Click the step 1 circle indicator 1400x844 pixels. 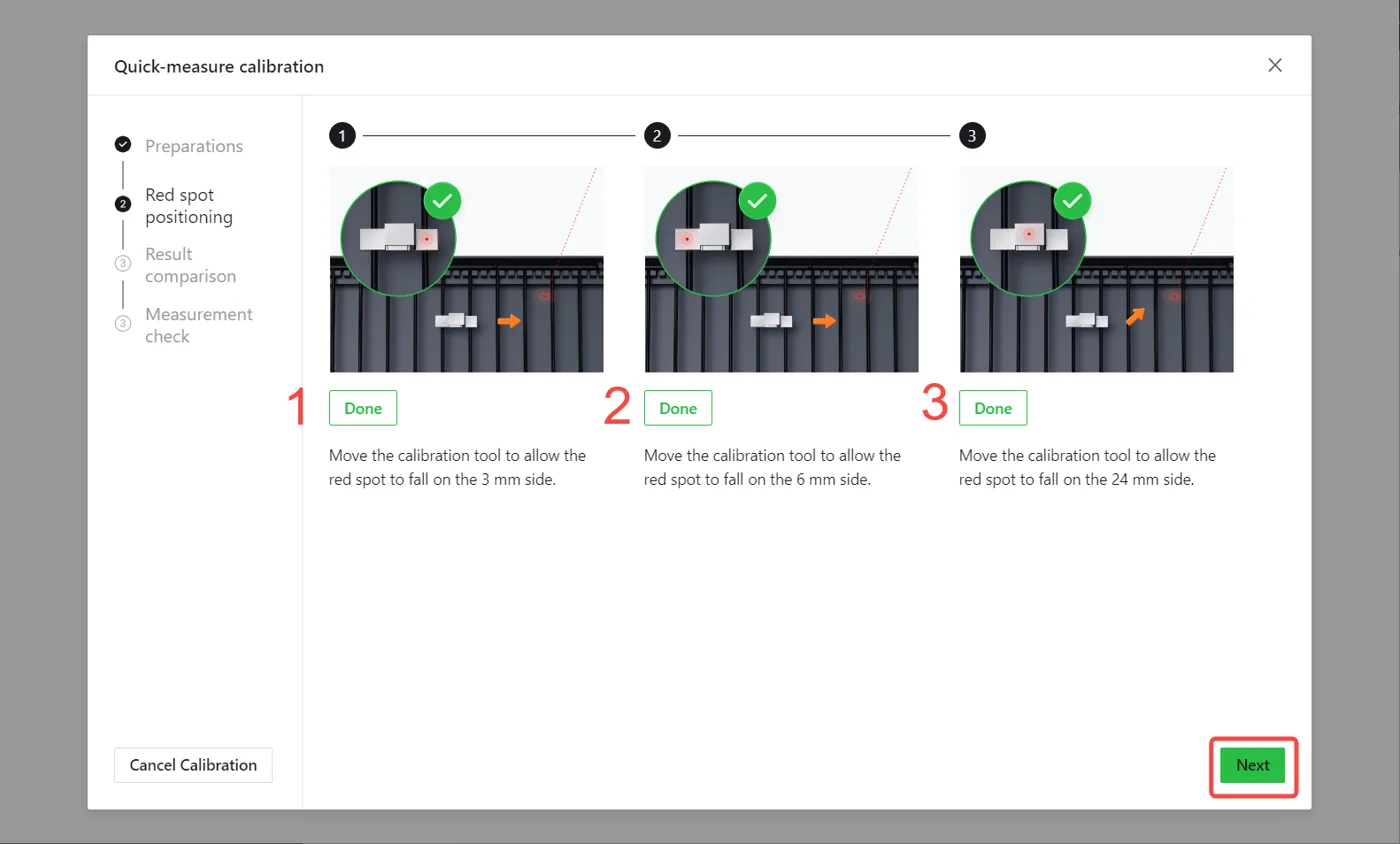pos(343,136)
